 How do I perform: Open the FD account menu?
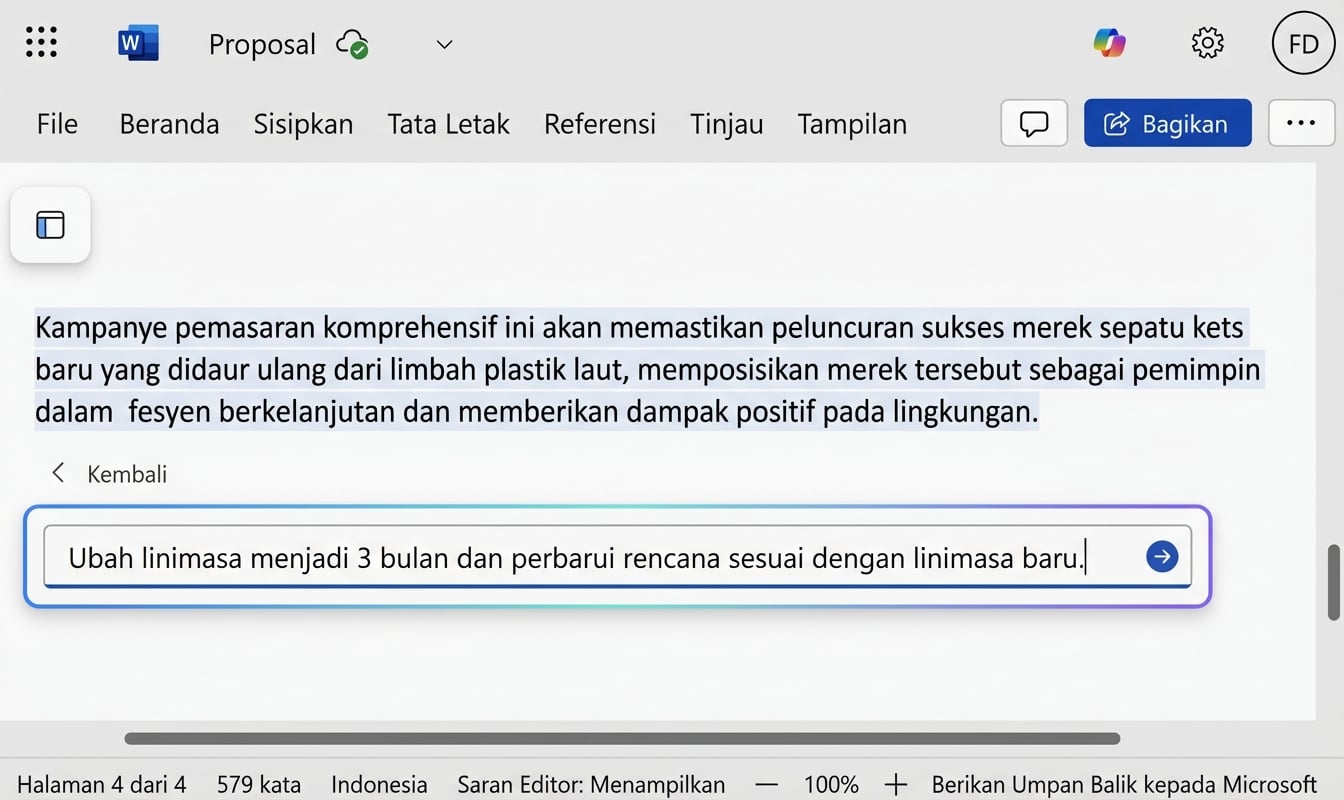click(1302, 43)
